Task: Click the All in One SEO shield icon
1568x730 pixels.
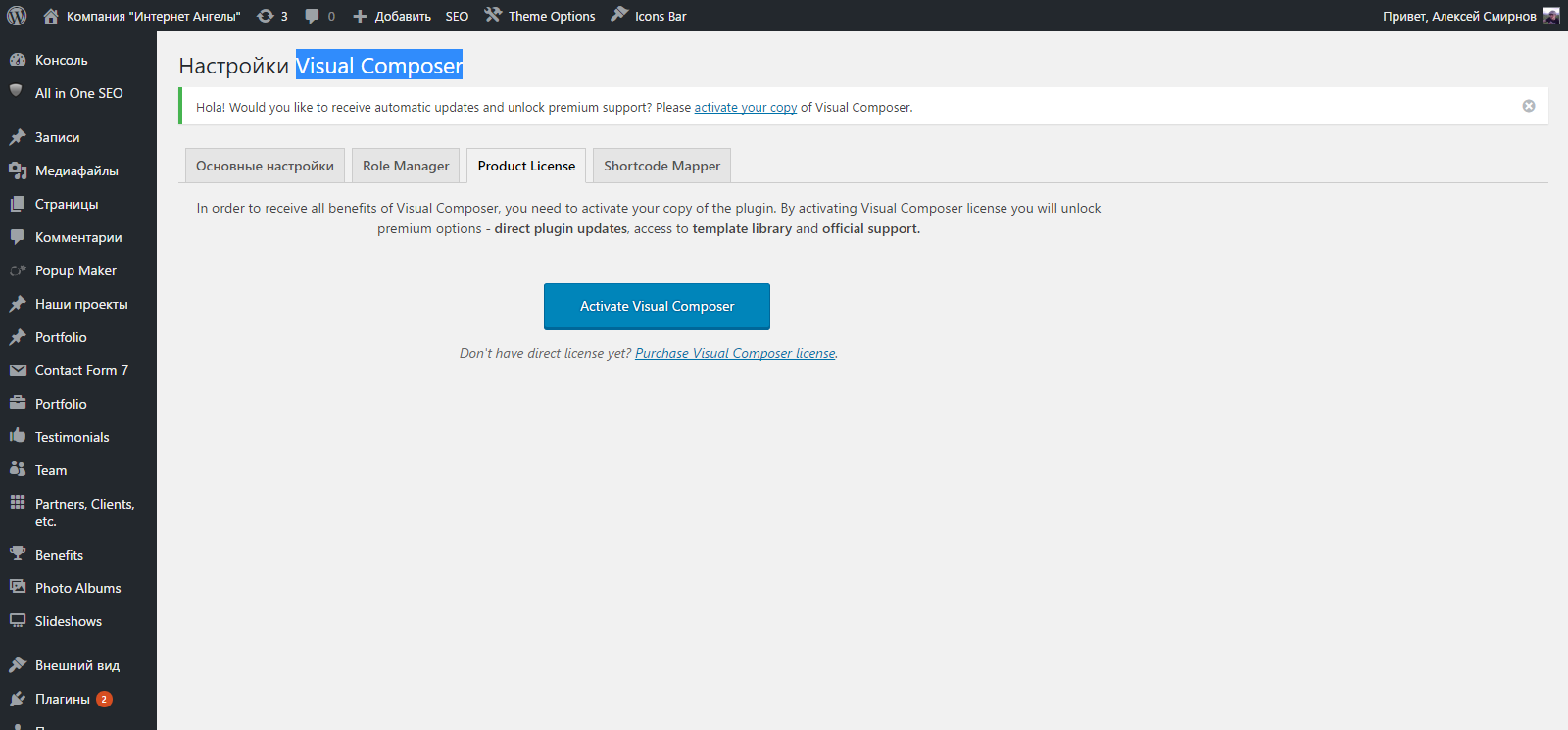Action: (16, 91)
